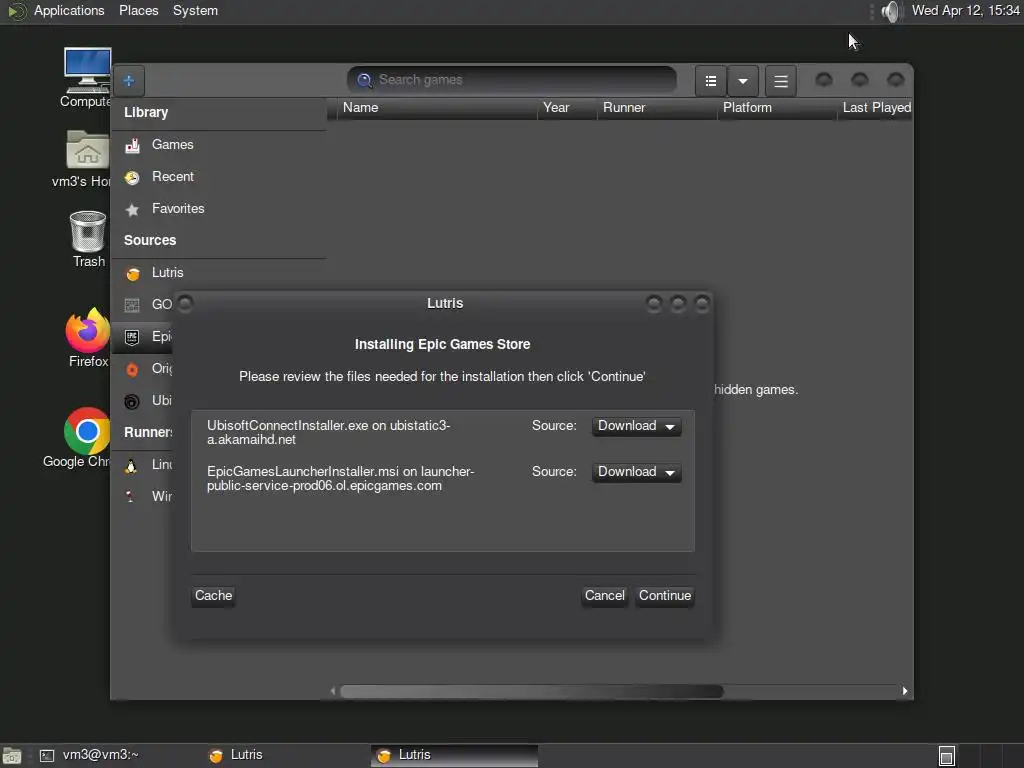Click EpicGamesLauncherInstaller.msi file entry text
Image resolution: width=1024 pixels, height=768 pixels.
click(x=340, y=479)
